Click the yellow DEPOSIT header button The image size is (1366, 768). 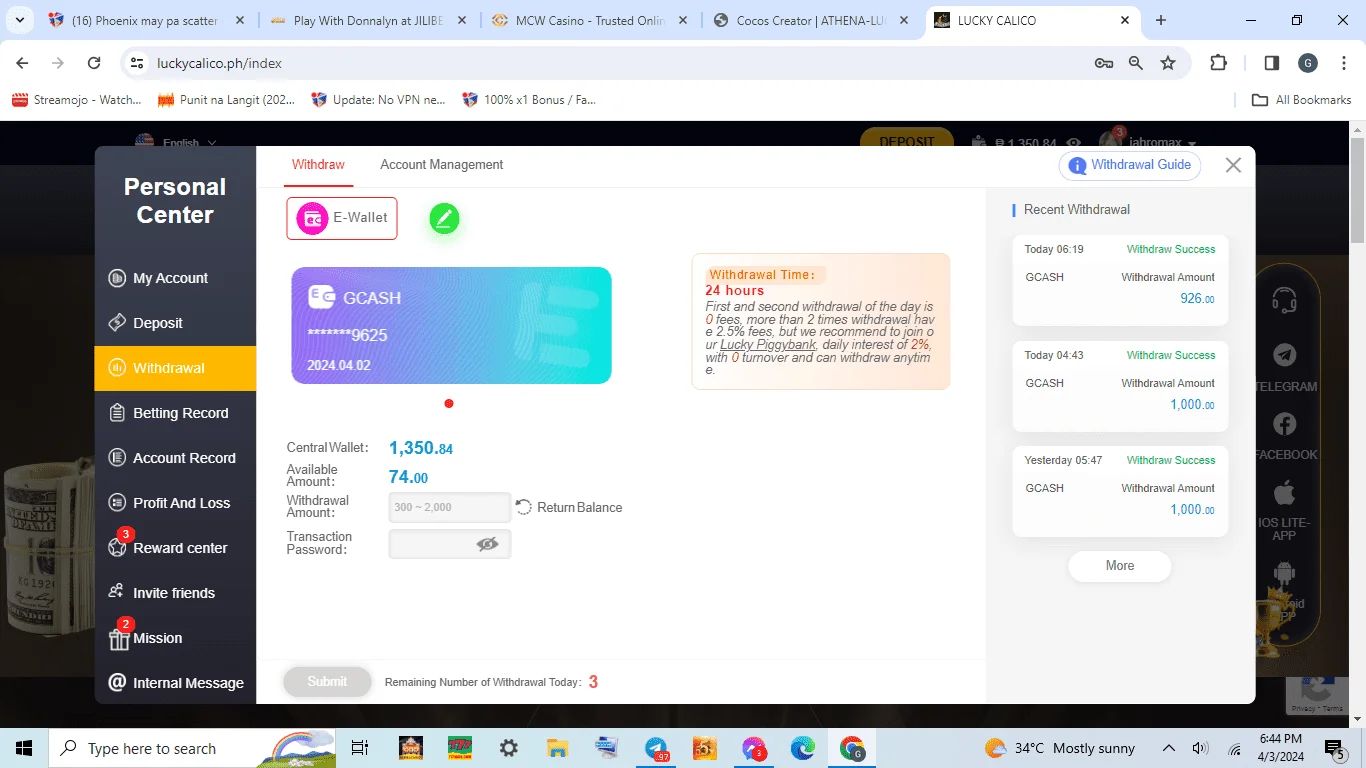pos(907,141)
